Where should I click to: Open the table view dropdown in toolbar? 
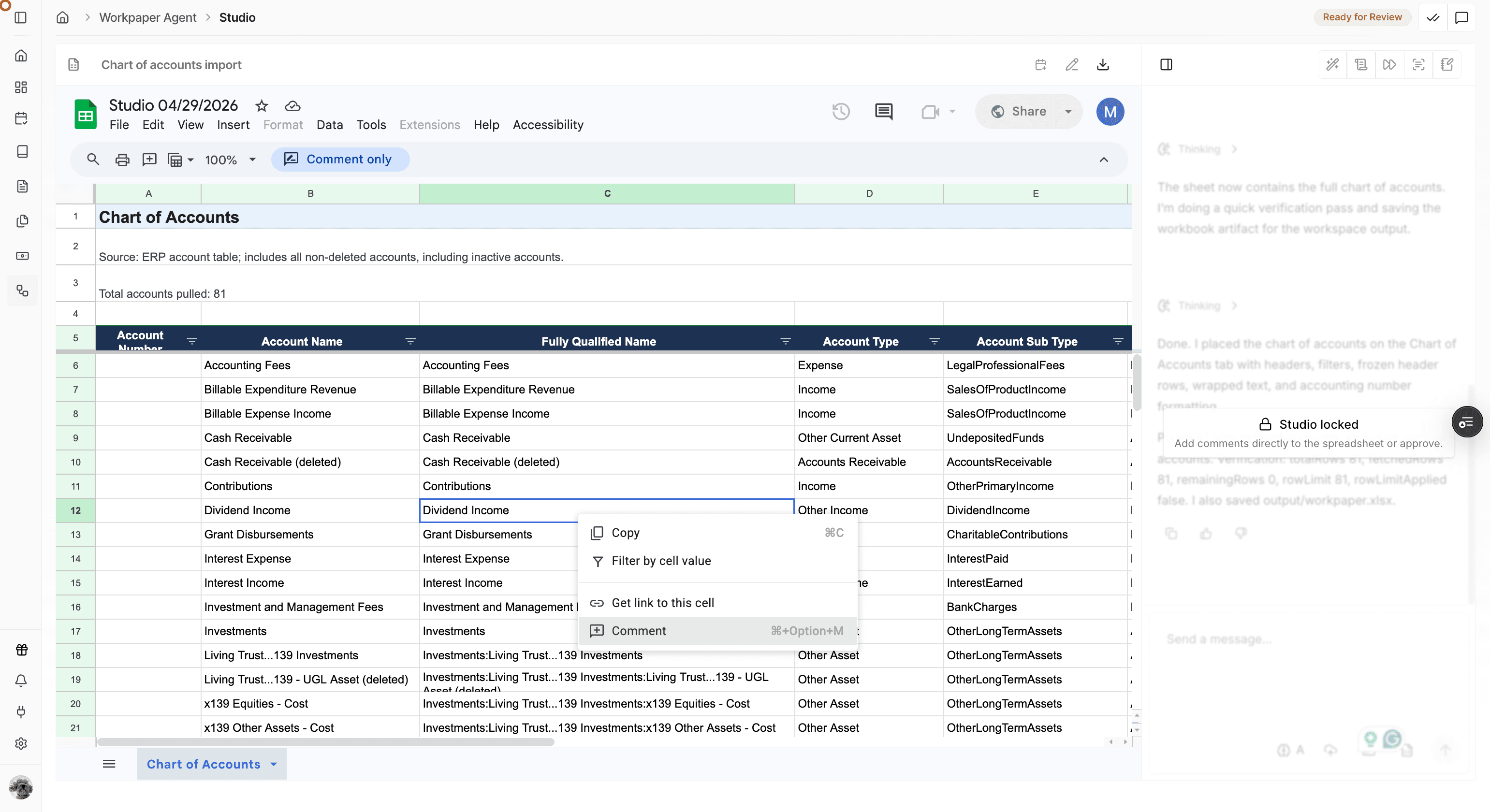coord(180,159)
